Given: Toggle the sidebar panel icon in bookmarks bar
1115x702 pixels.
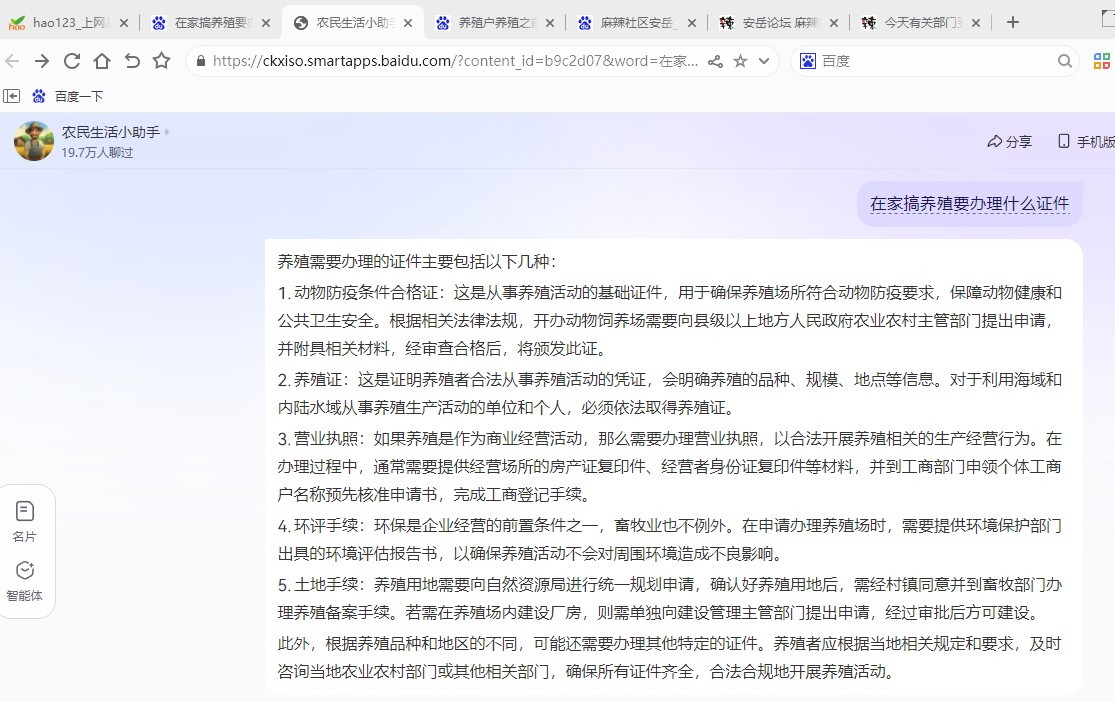Looking at the screenshot, I should 12,96.
